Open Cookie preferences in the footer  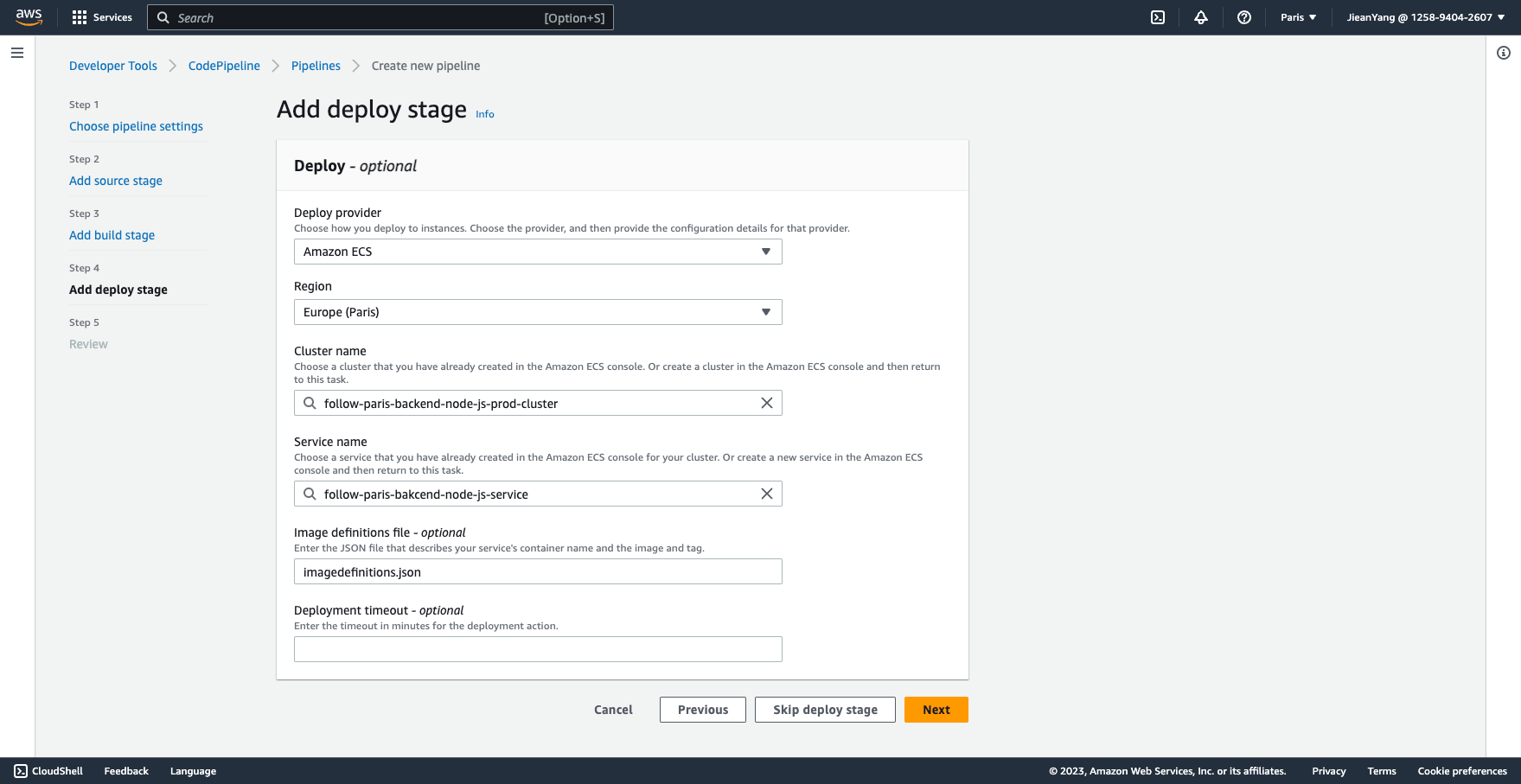tap(1462, 771)
